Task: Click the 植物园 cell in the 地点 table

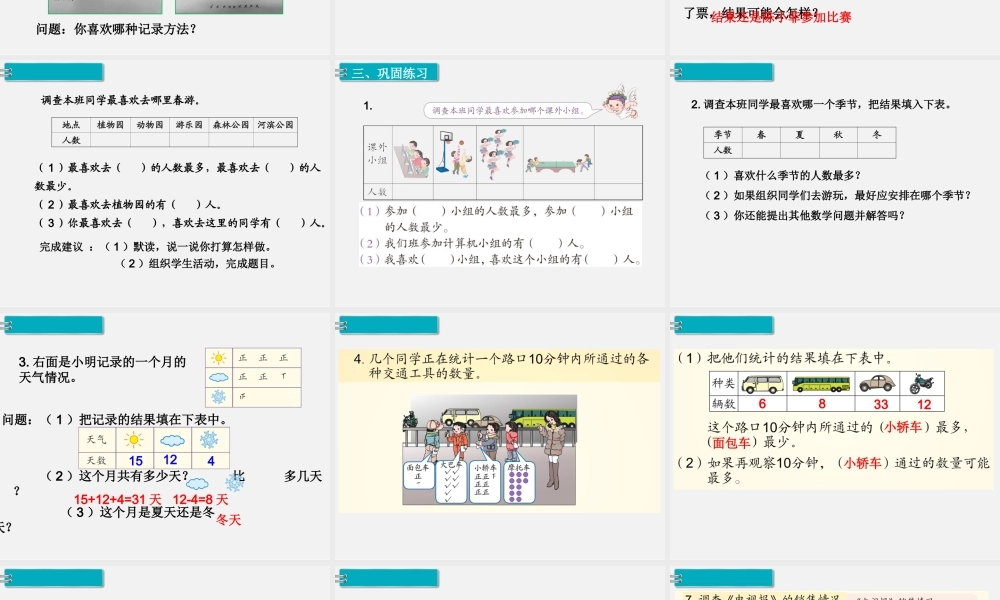Action: 110,125
